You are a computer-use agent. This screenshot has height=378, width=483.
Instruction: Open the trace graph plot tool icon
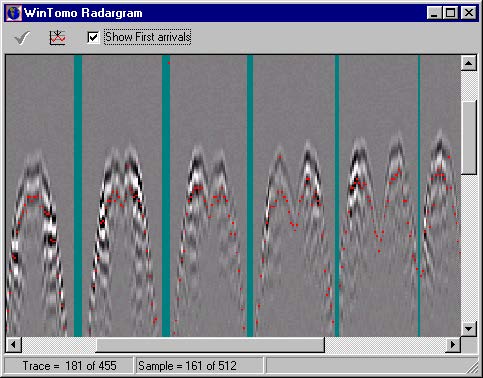[57, 38]
